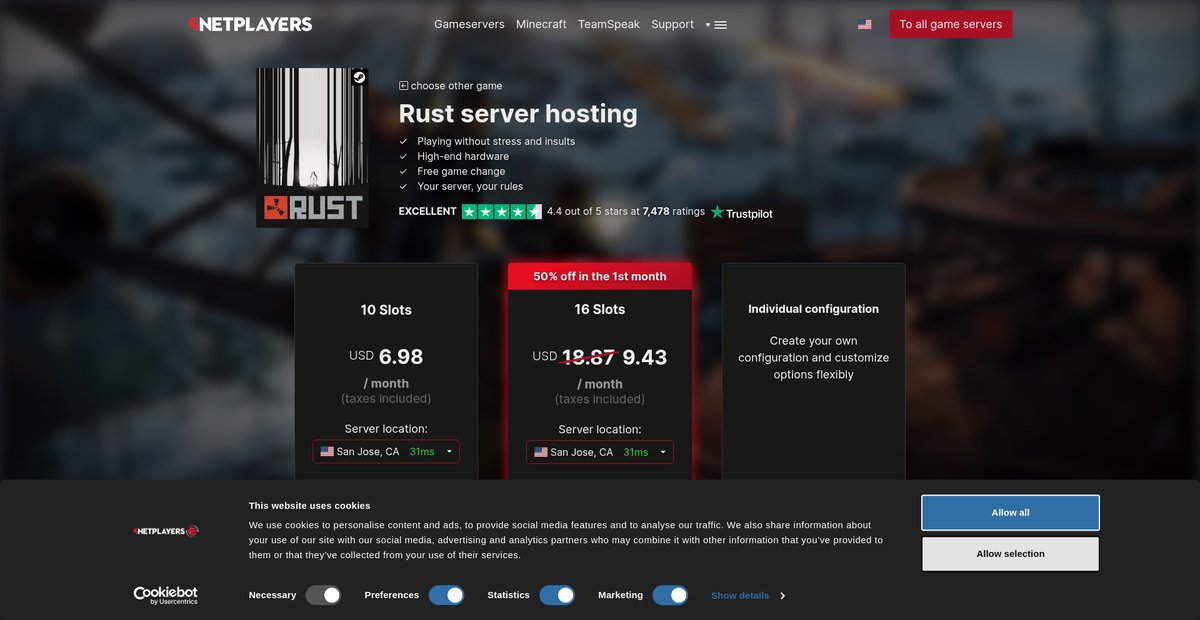Click 'Your server, your rules' text
Viewport: 1200px width, 620px height.
470,187
